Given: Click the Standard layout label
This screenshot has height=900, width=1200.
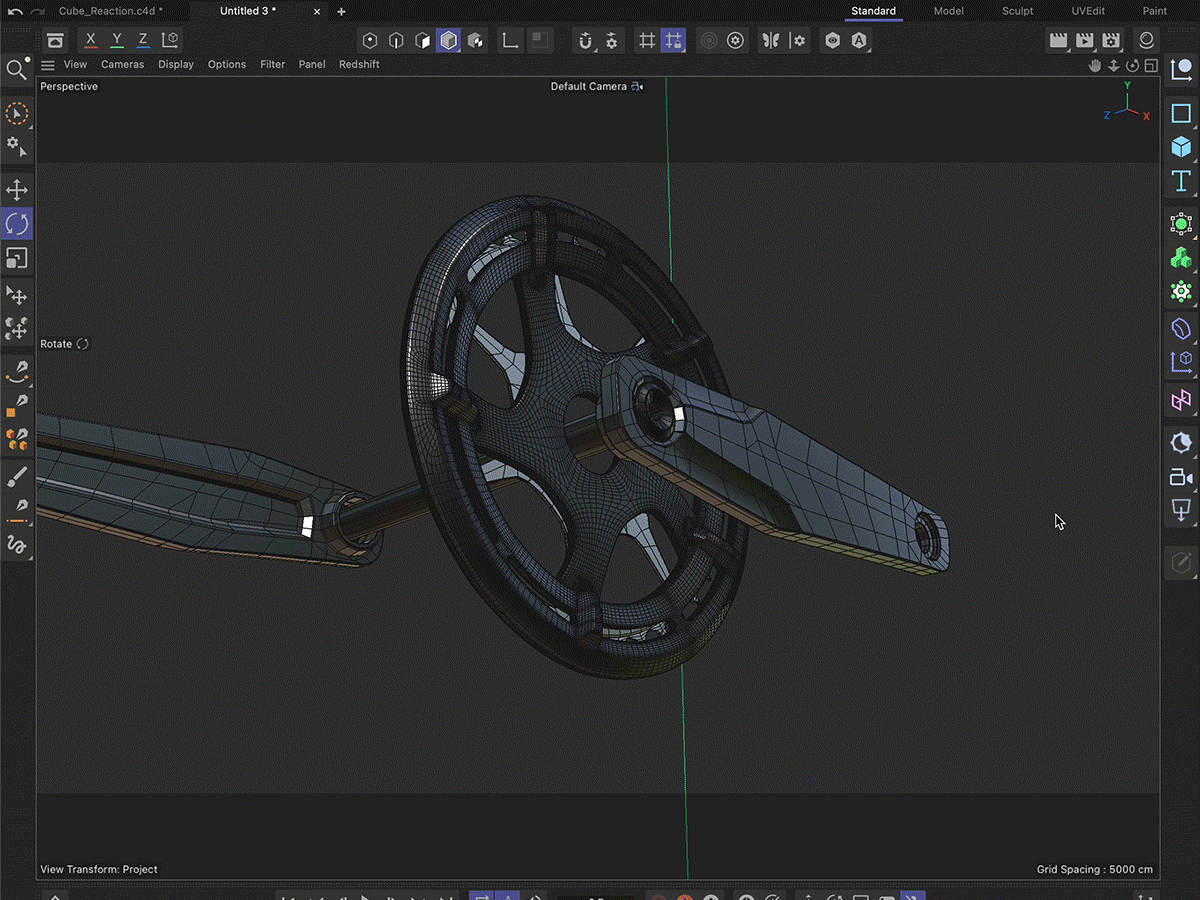Looking at the screenshot, I should (873, 11).
